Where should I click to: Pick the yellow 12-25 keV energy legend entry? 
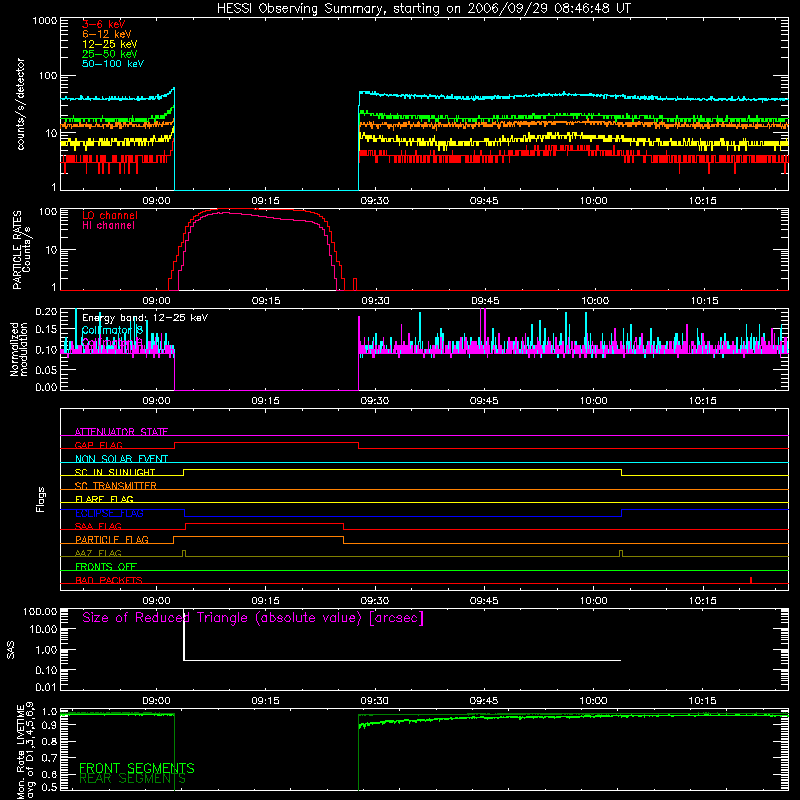coord(110,44)
